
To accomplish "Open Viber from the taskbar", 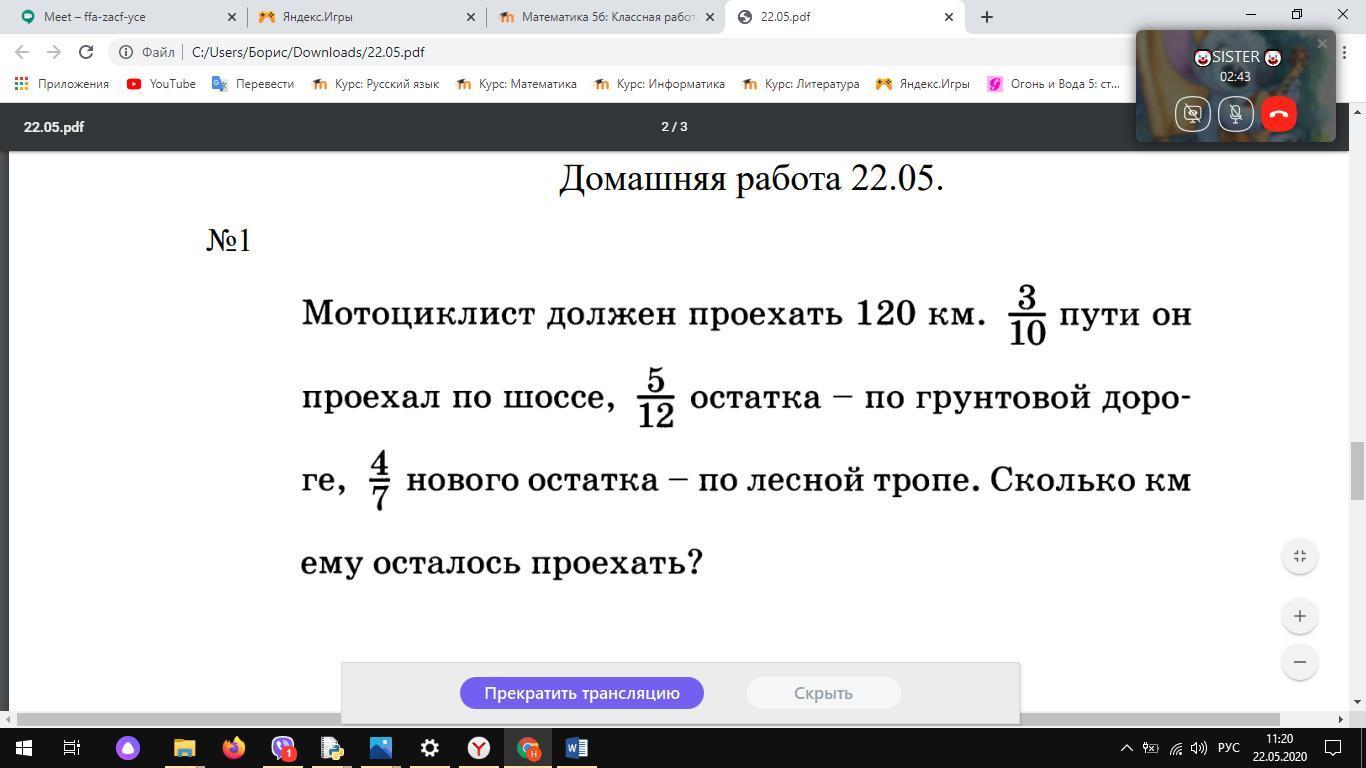I will click(283, 748).
